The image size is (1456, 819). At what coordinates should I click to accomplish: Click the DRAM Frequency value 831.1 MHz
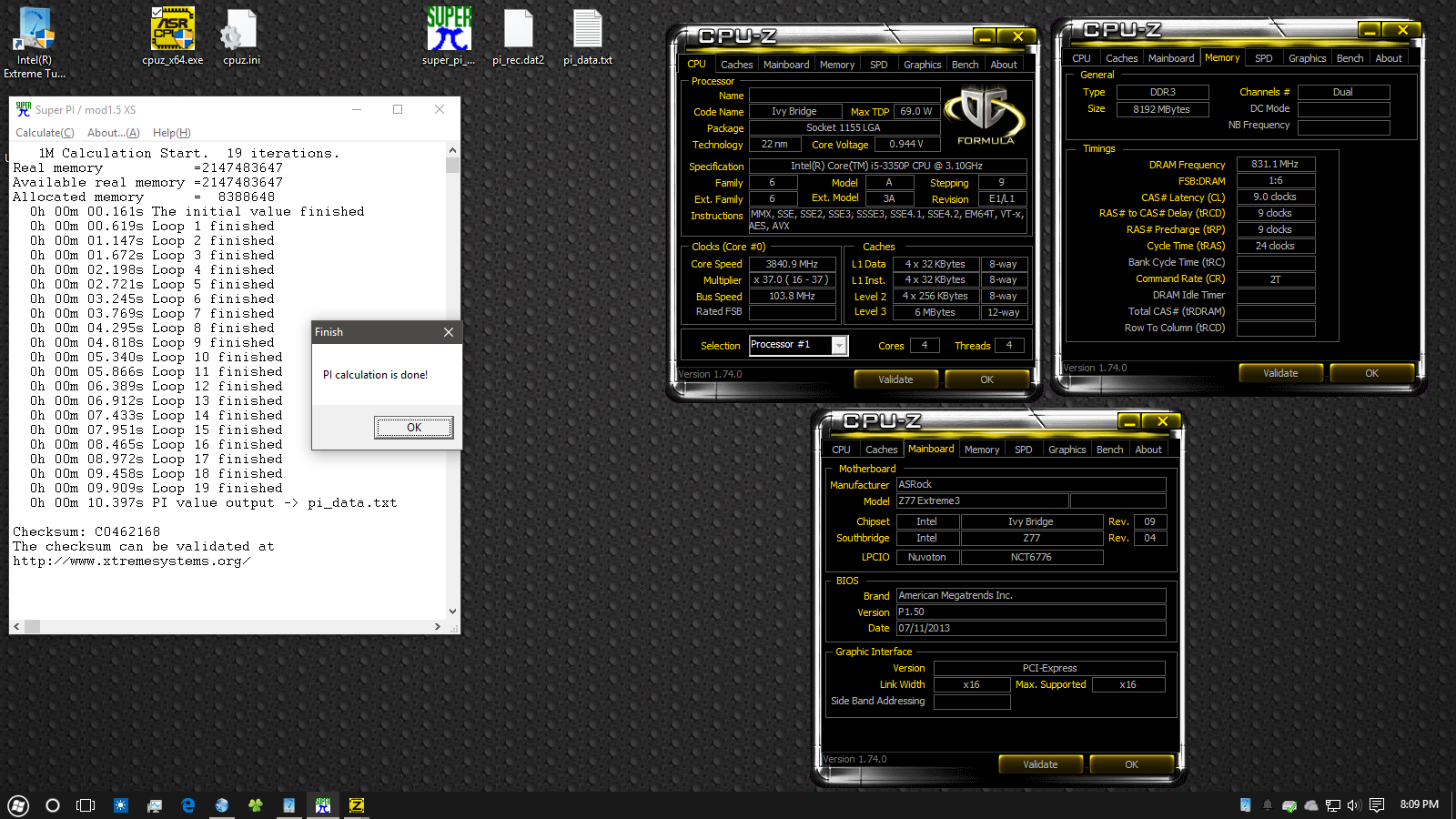tap(1275, 164)
